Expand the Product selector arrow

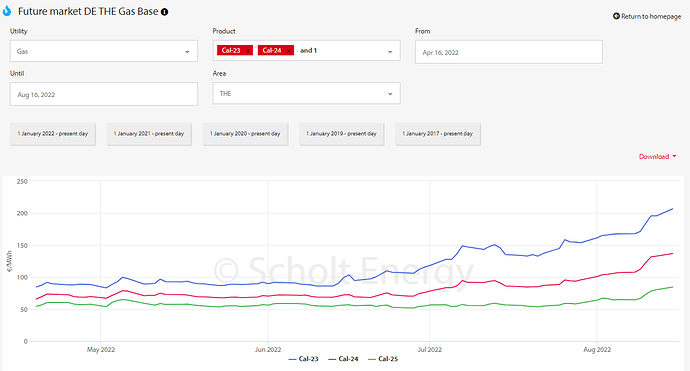(x=390, y=52)
